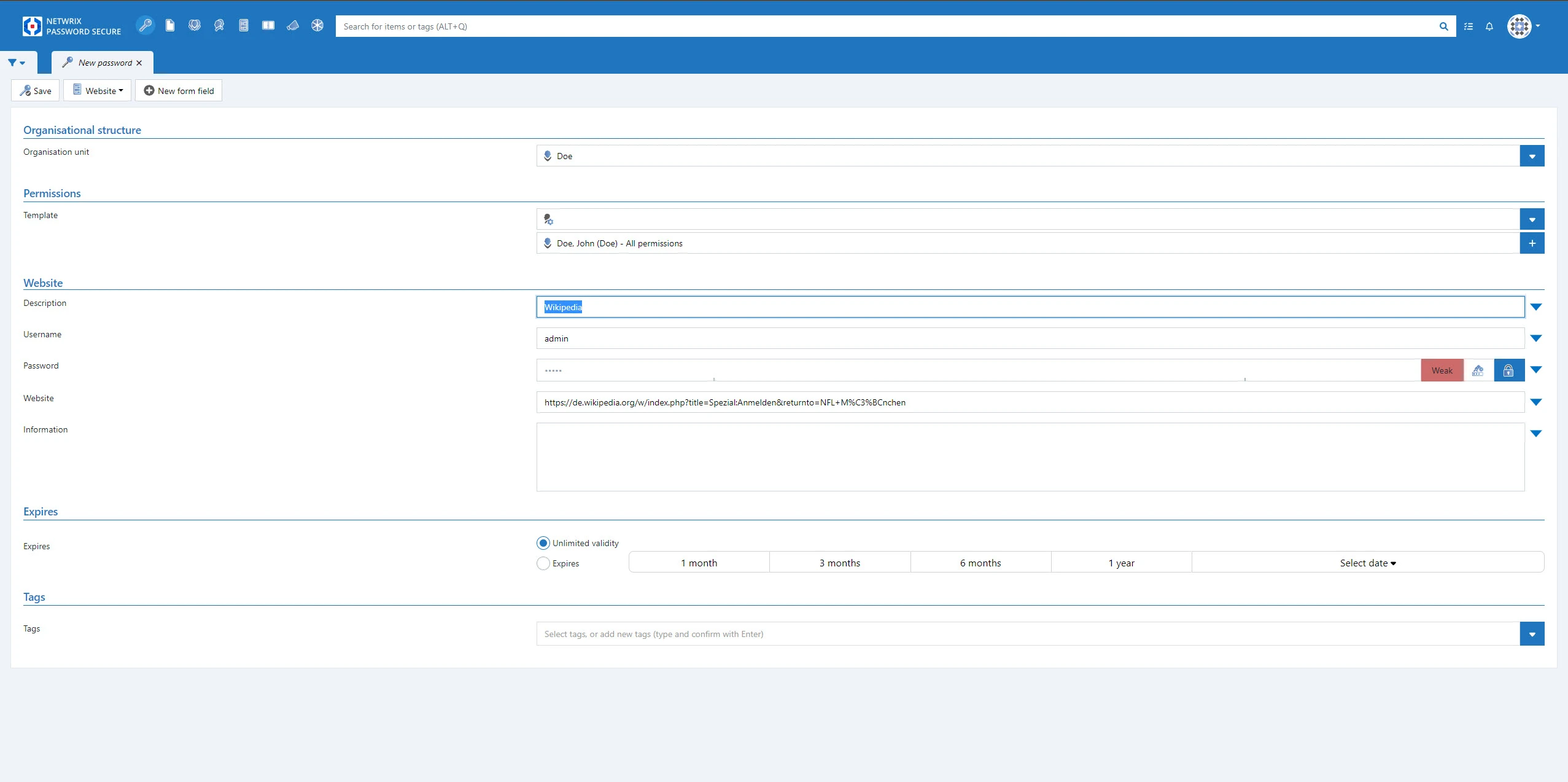Click the Description field containing Wikipedia

pyautogui.click(x=1030, y=307)
